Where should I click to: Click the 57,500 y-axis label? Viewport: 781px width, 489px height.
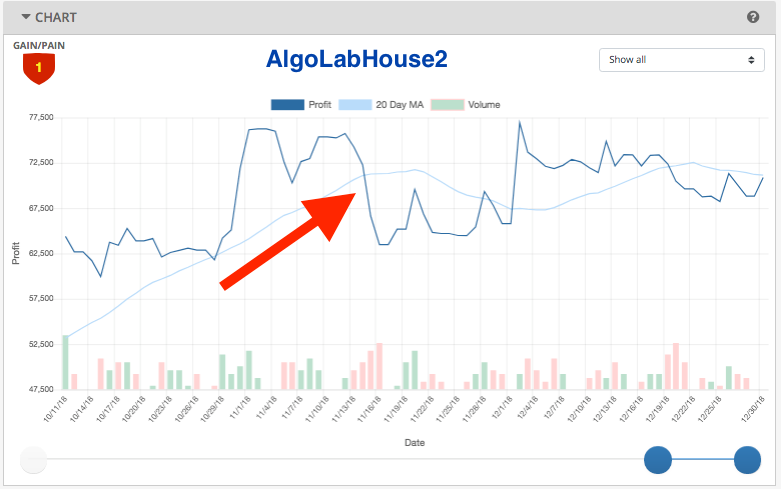pyautogui.click(x=41, y=299)
